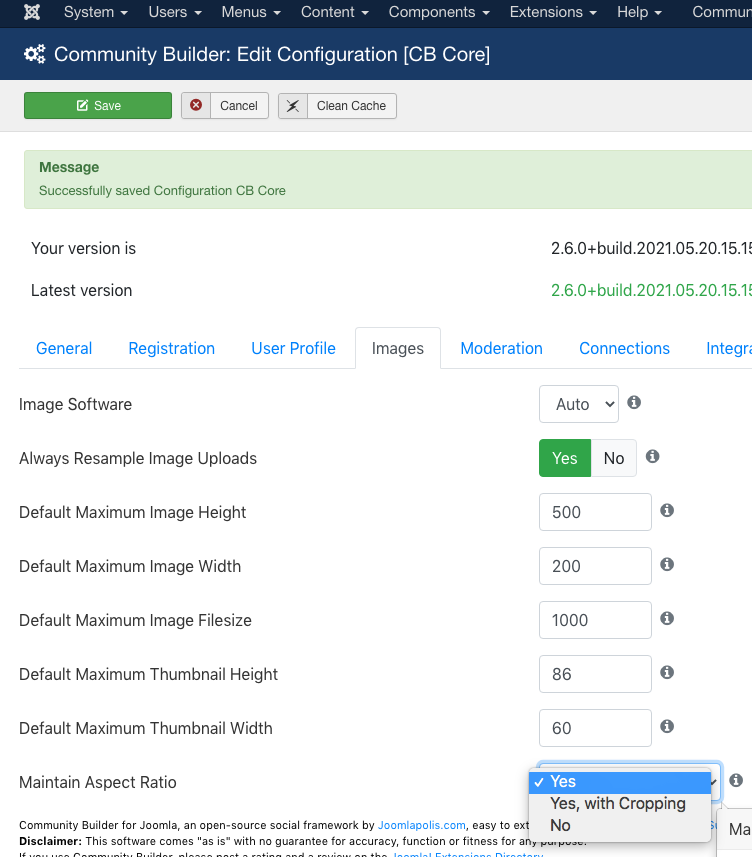Save the configuration
This screenshot has height=857, width=752.
coord(98,105)
